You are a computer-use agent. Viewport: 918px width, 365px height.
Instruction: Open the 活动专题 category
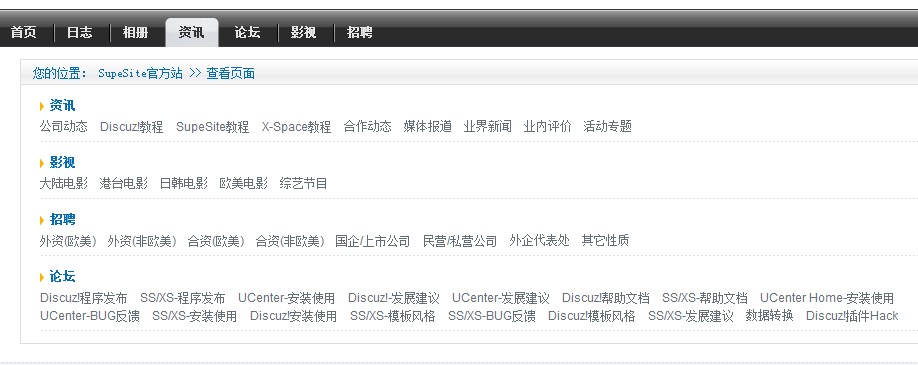point(608,126)
